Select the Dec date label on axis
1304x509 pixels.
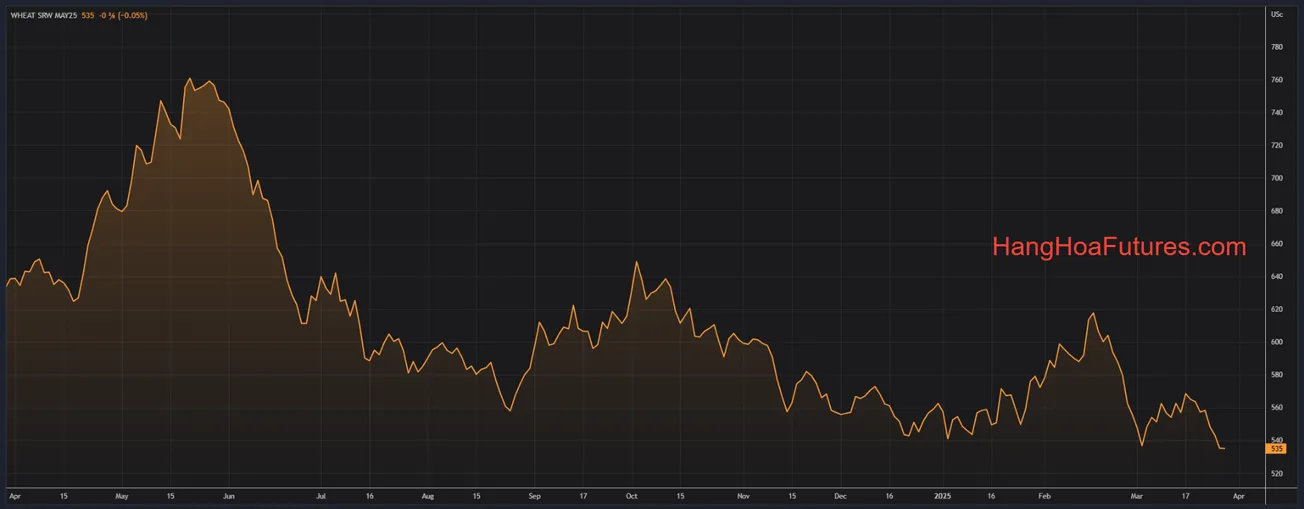[840, 495]
